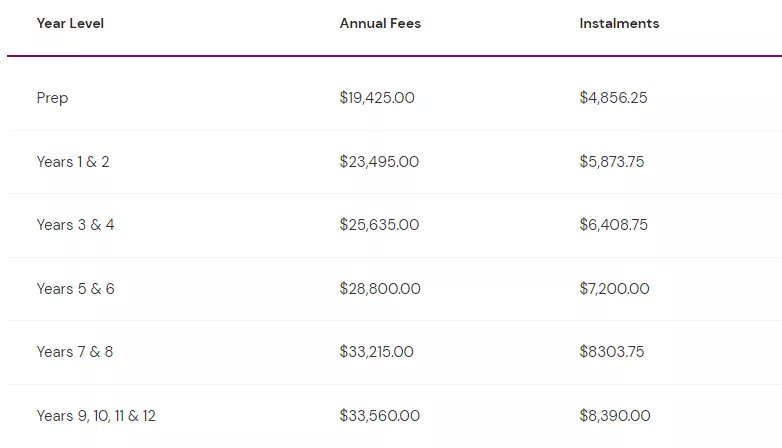Click the $5,873.75 instalment amount
The height and width of the screenshot is (448, 782).
pyautogui.click(x=612, y=162)
